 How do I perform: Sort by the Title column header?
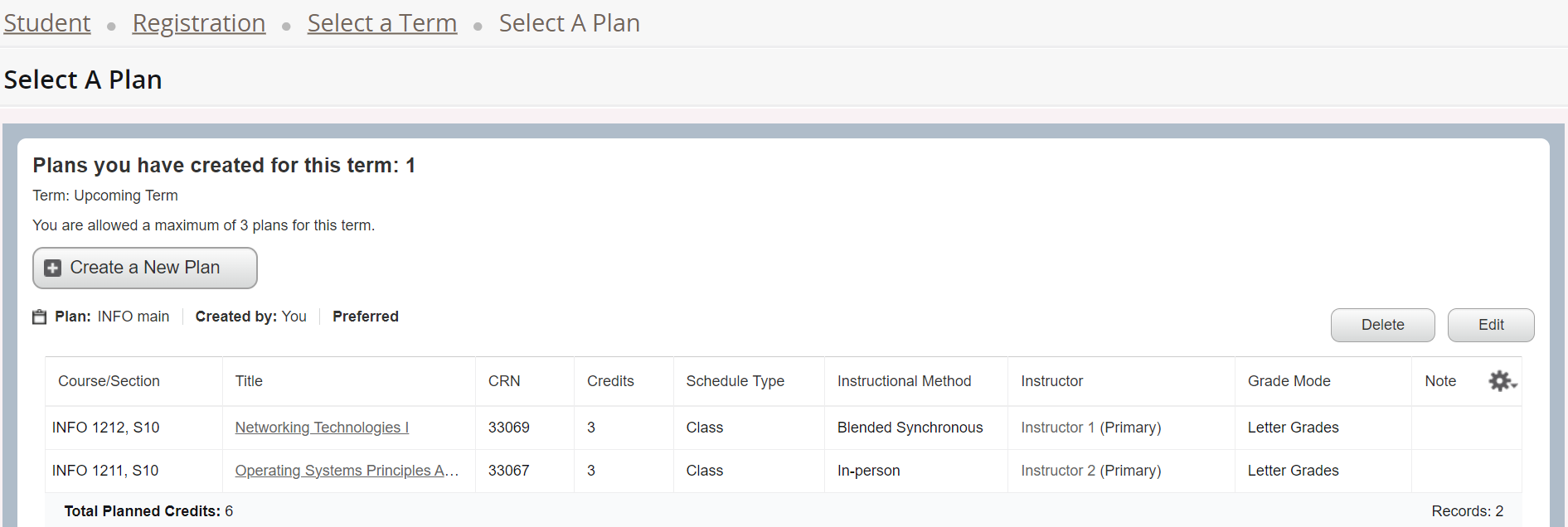(x=249, y=381)
